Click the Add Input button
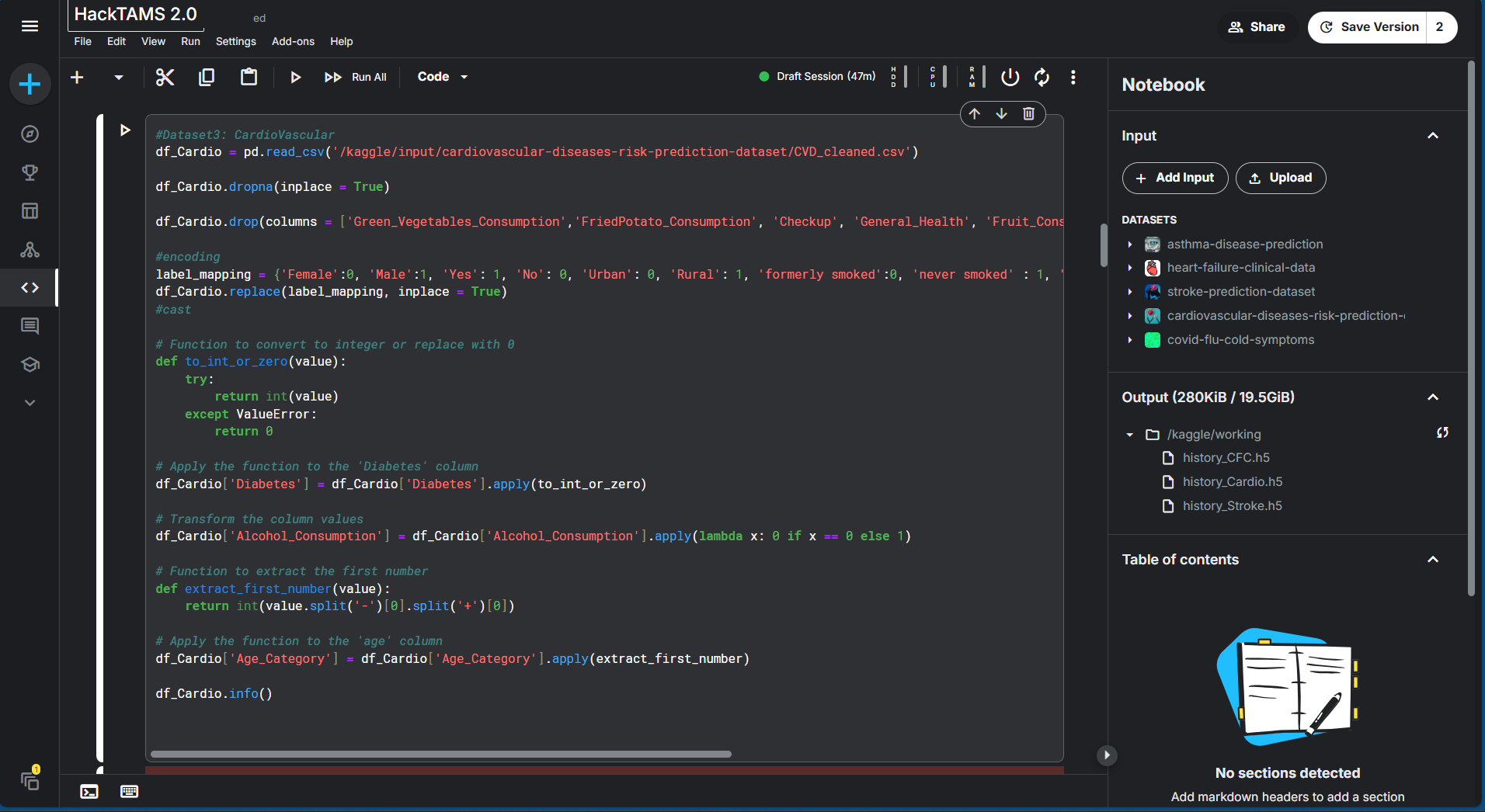The image size is (1485, 812). coord(1174,178)
